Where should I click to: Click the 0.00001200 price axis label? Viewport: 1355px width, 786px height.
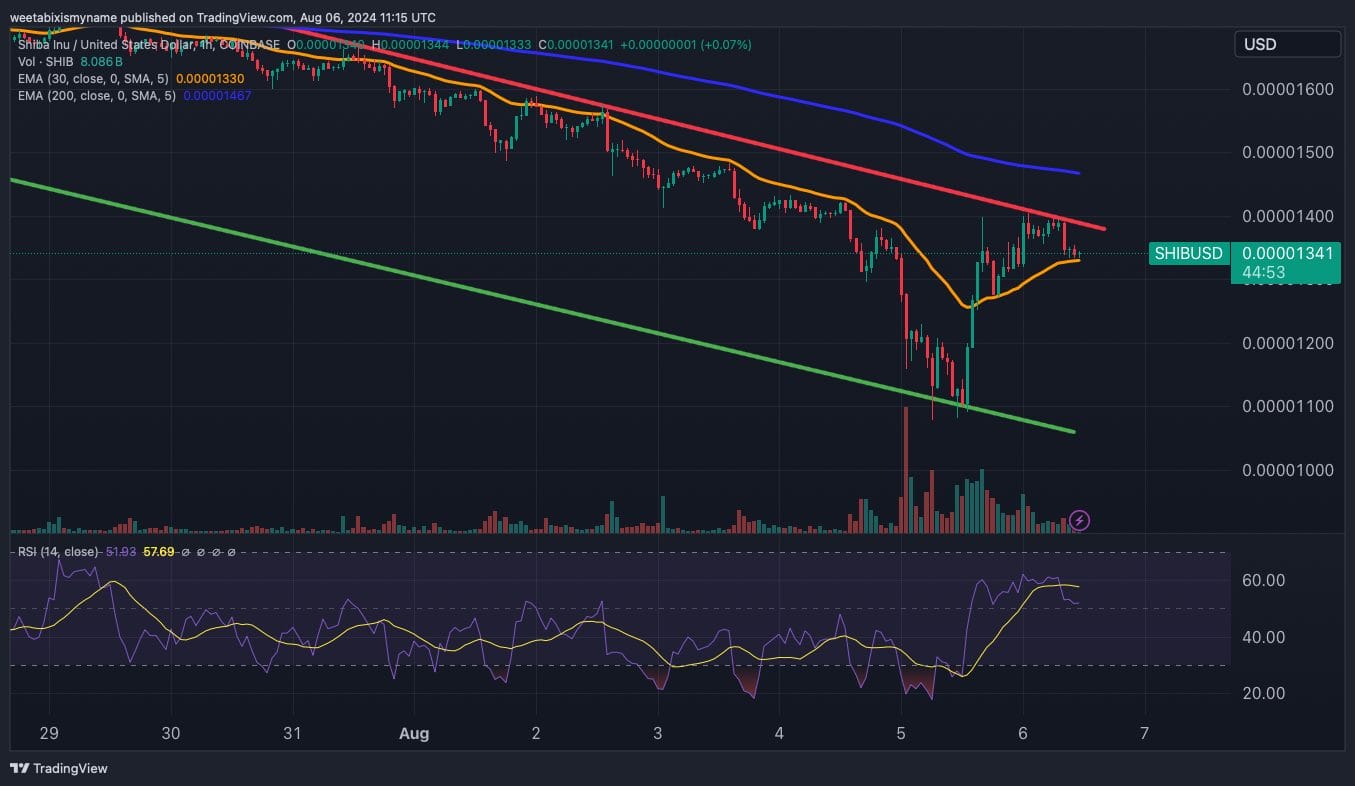tap(1288, 343)
